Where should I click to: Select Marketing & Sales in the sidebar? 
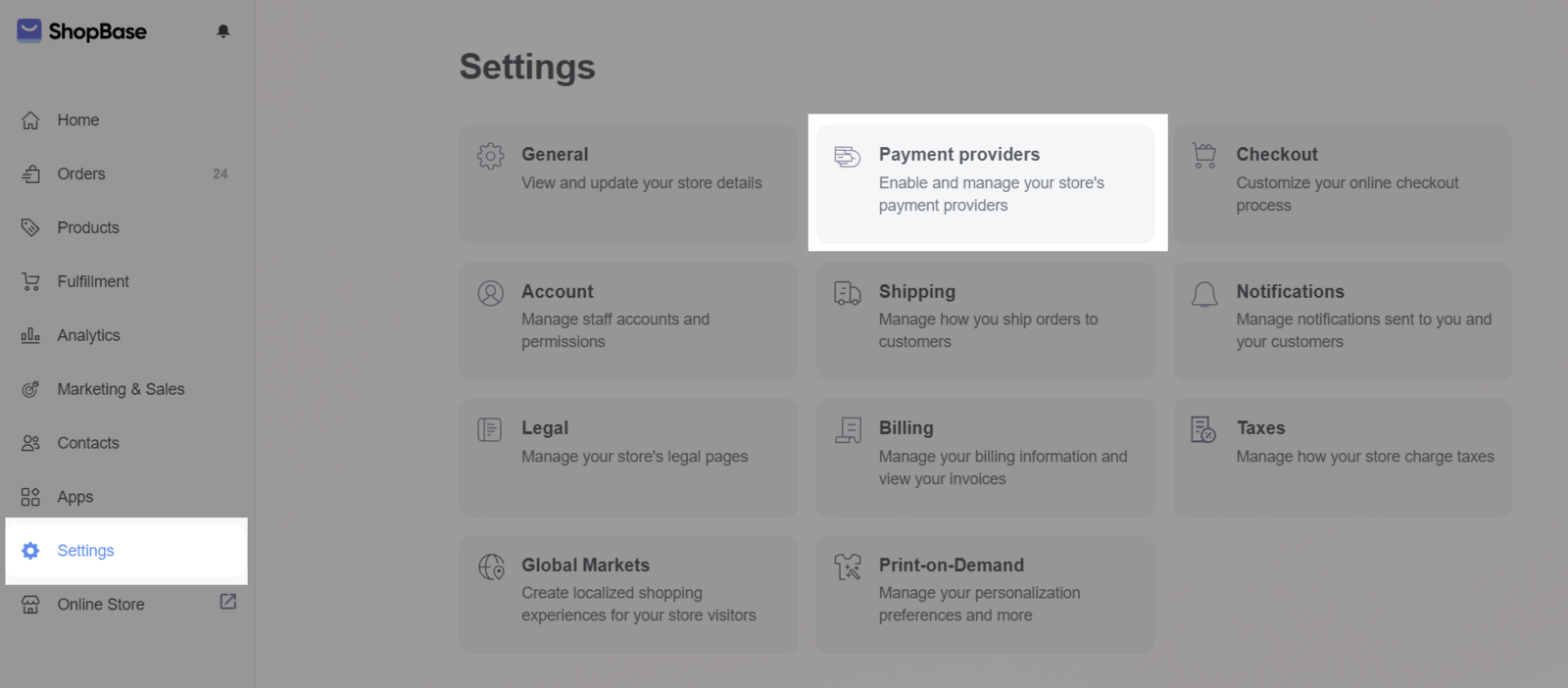121,390
